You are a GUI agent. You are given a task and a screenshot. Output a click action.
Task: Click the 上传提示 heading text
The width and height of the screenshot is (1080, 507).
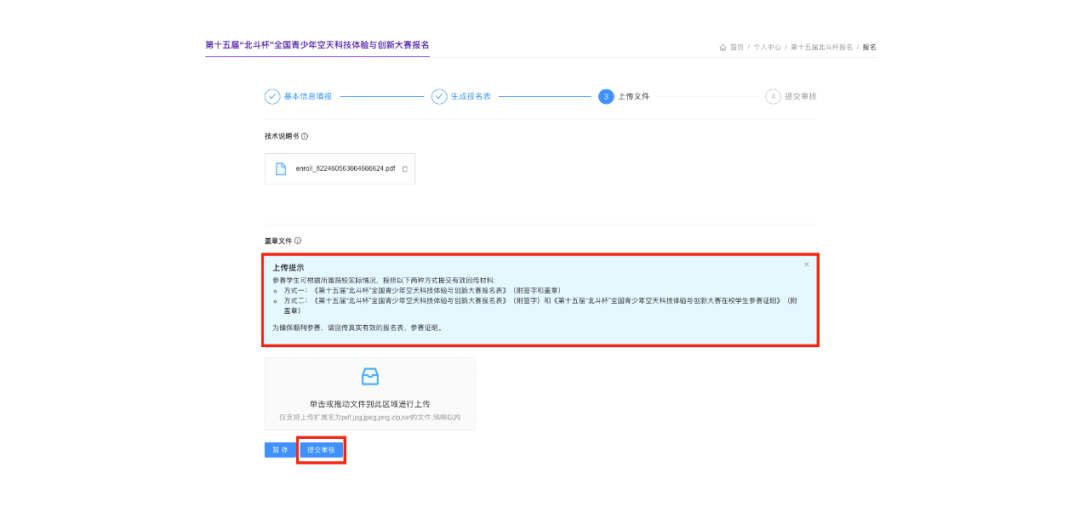[289, 267]
